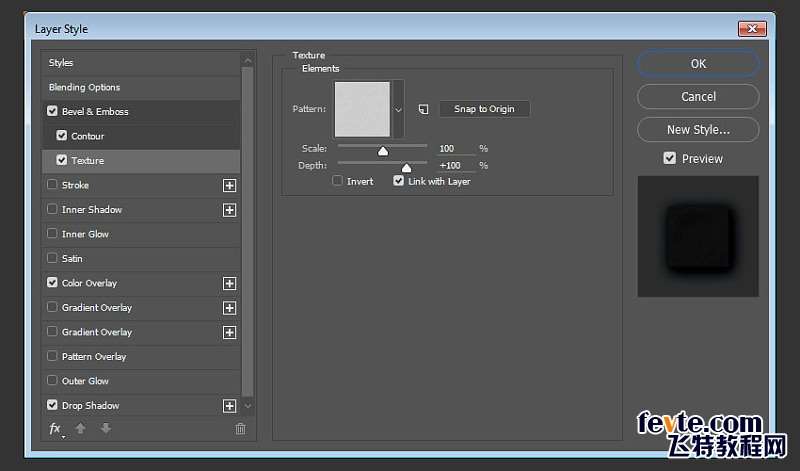Click the Depth percentage input field

[x=456, y=165]
